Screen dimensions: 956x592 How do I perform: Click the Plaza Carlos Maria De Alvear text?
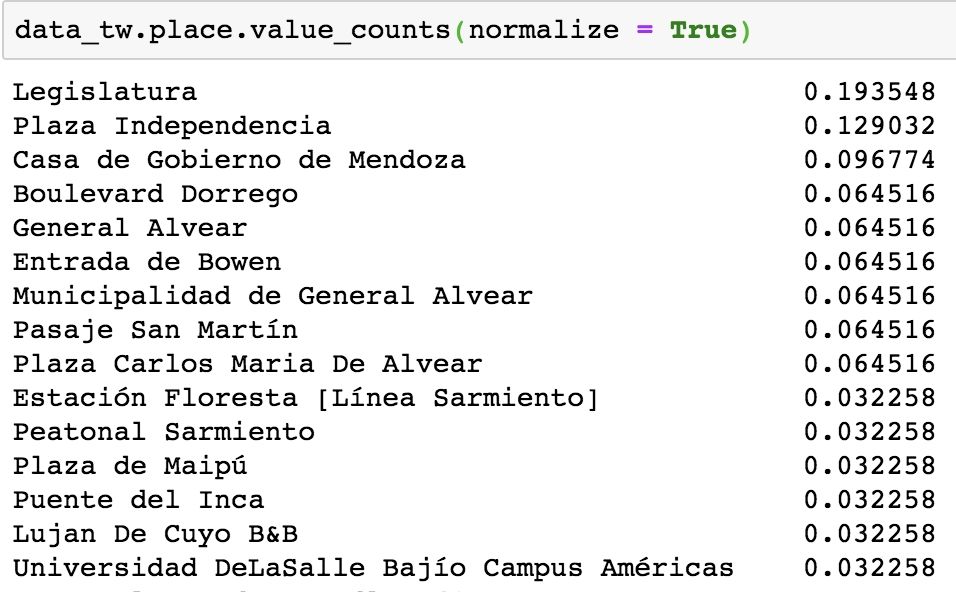click(x=247, y=364)
